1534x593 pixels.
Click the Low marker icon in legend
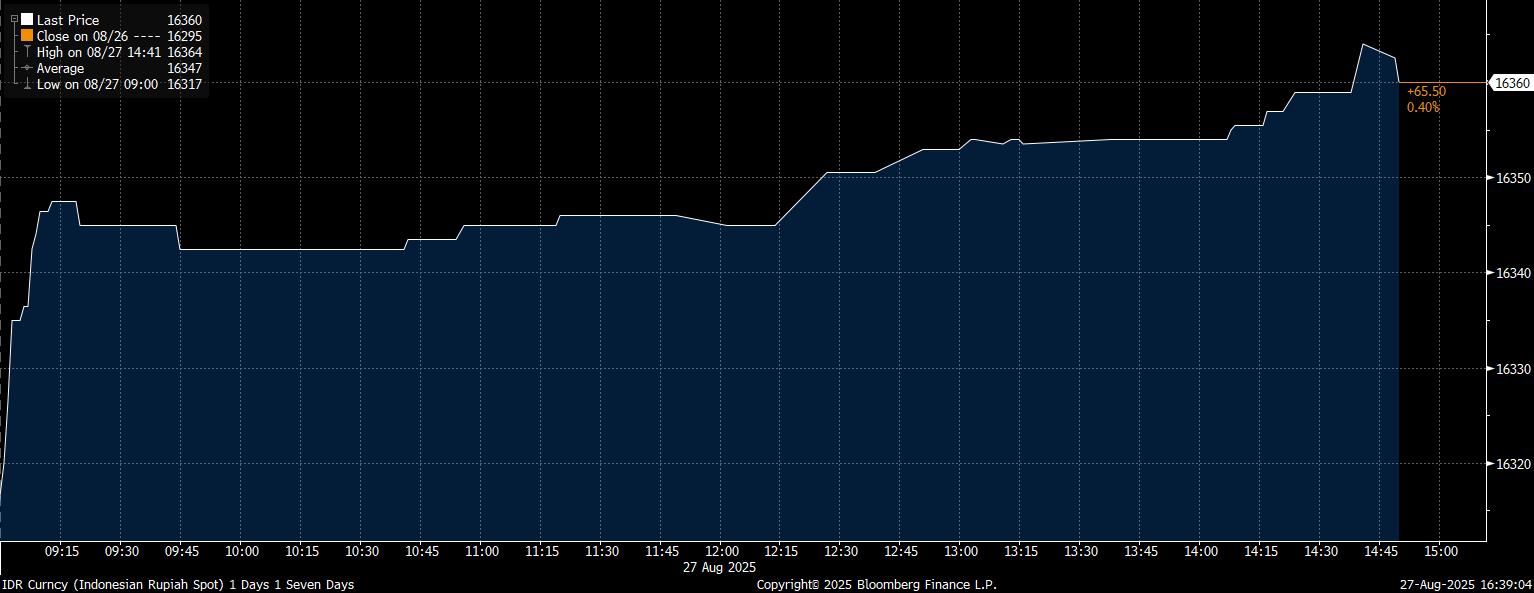click(x=27, y=85)
